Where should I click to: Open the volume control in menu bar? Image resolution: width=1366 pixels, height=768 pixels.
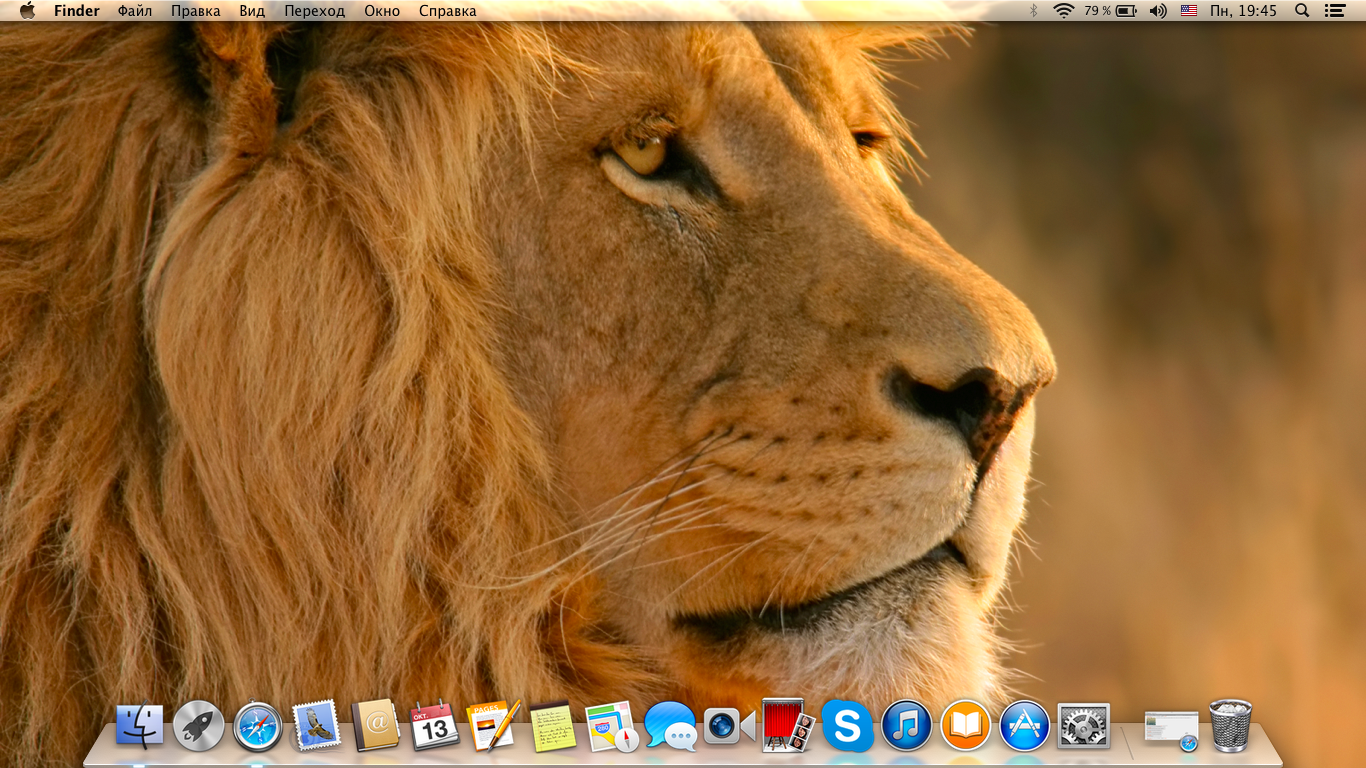1158,11
